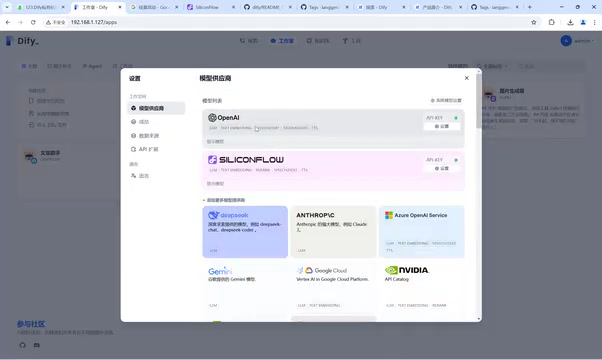Open the 图片生成器 app card
The image size is (602, 360).
point(534,109)
